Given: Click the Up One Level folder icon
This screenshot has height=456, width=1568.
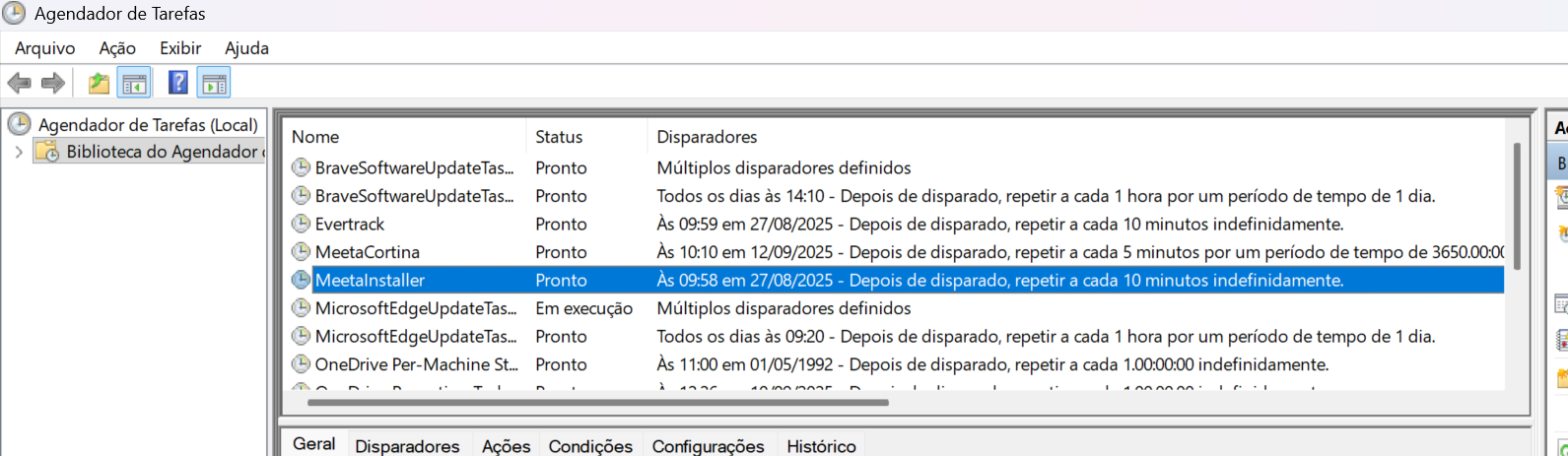Looking at the screenshot, I should click(99, 84).
